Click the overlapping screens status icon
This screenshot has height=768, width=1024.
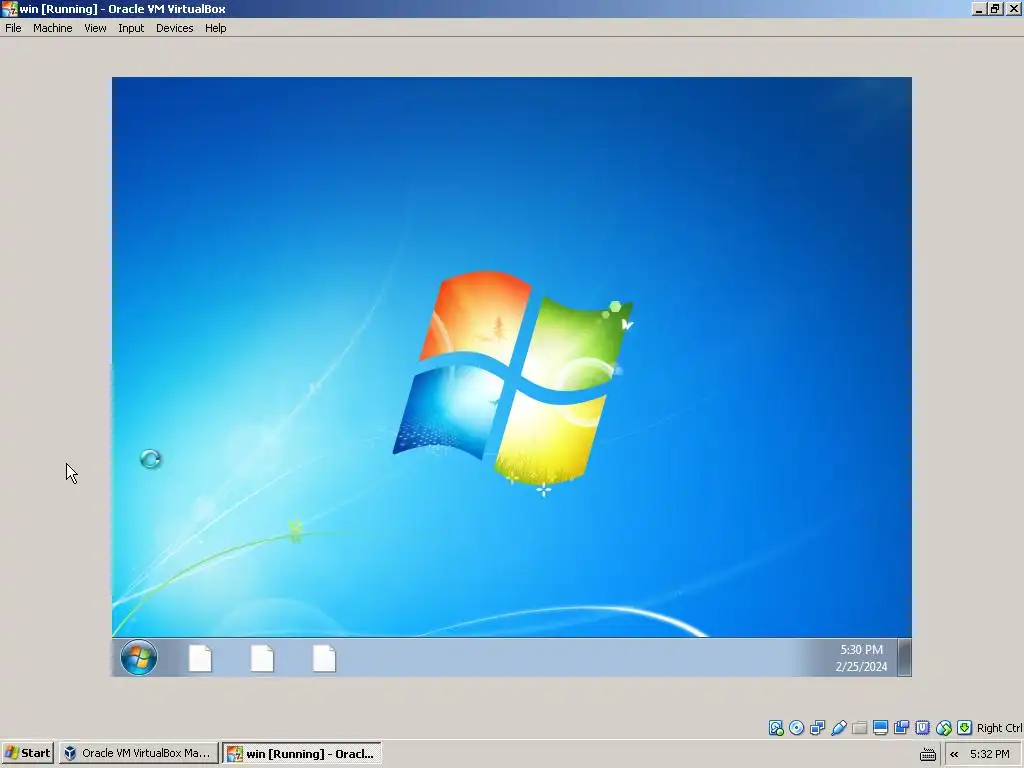(901, 728)
